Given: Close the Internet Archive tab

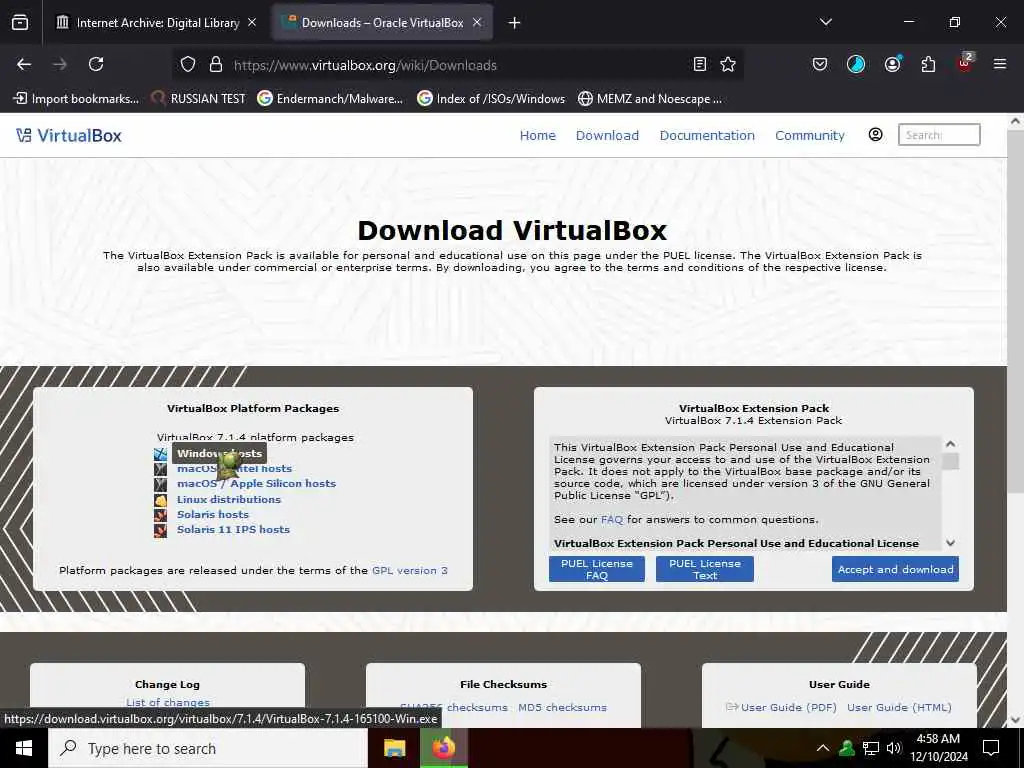Looking at the screenshot, I should tap(252, 23).
